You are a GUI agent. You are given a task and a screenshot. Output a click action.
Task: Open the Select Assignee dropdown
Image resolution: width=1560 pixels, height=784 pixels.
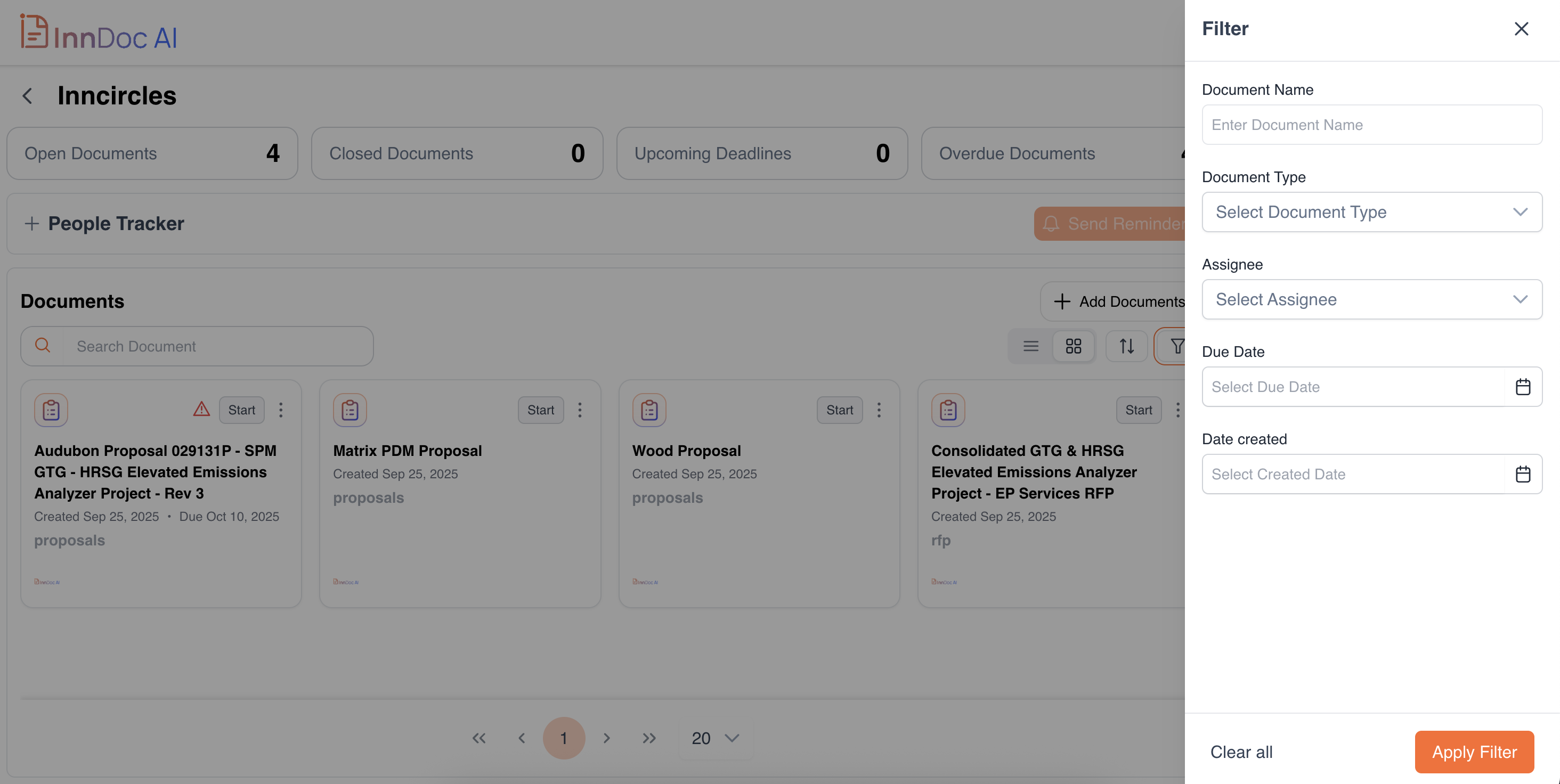[1372, 299]
